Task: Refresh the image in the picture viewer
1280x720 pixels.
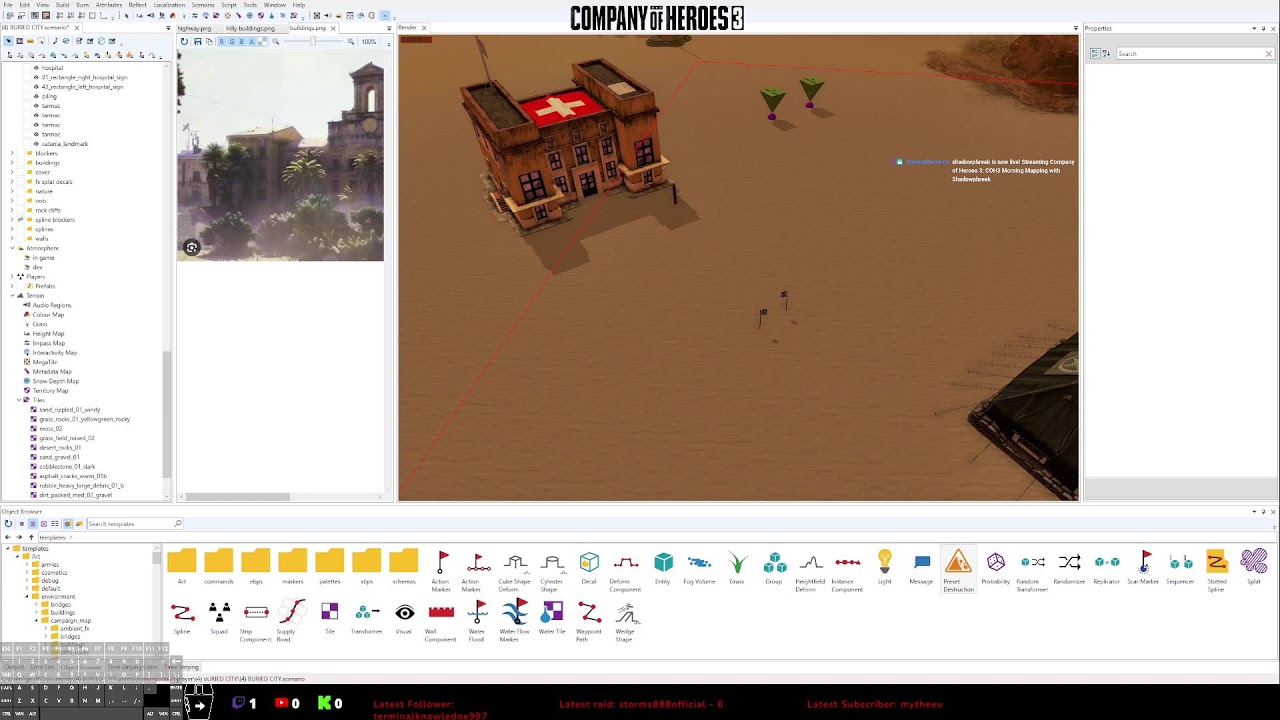Action: point(184,41)
